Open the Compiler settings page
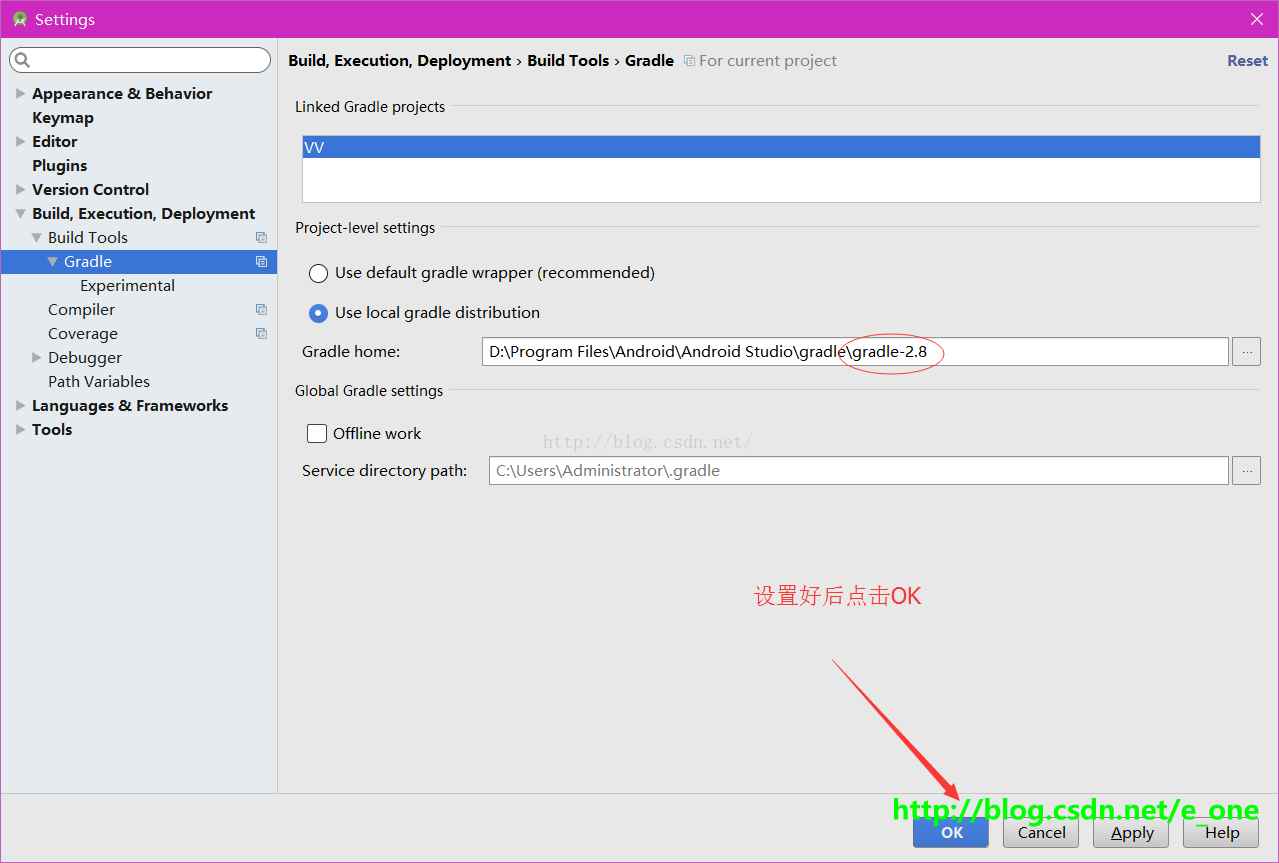The image size is (1279, 863). [82, 309]
